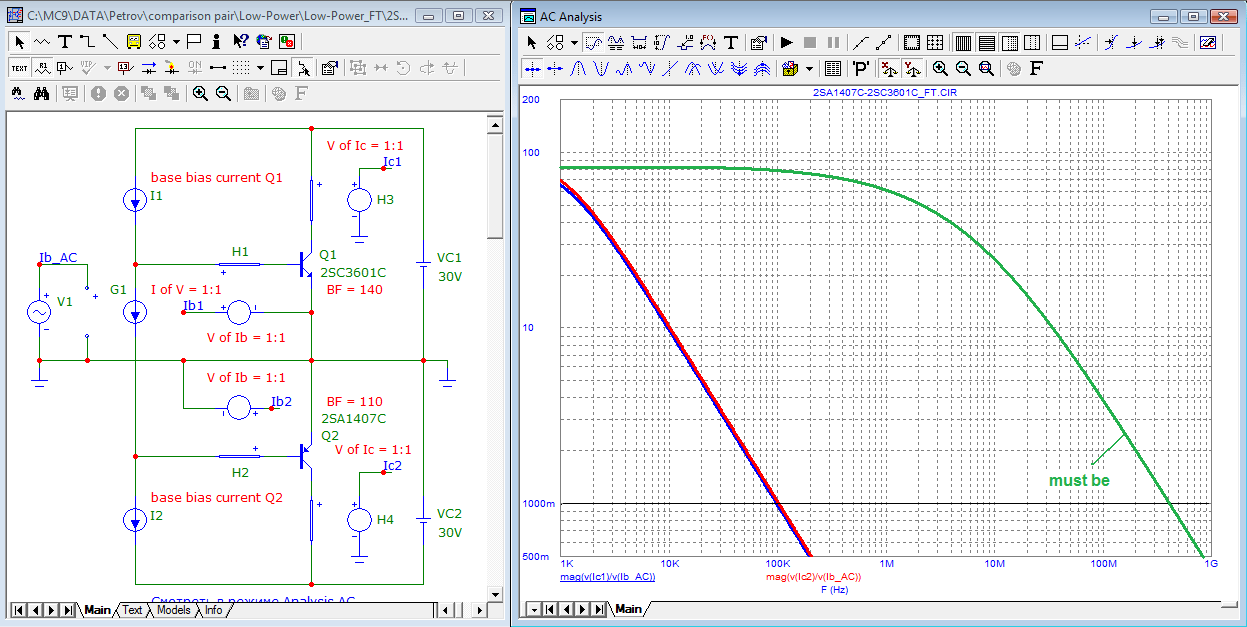Toggle branch currents display
Viewport: 1247px width, 627px height.
point(148,68)
